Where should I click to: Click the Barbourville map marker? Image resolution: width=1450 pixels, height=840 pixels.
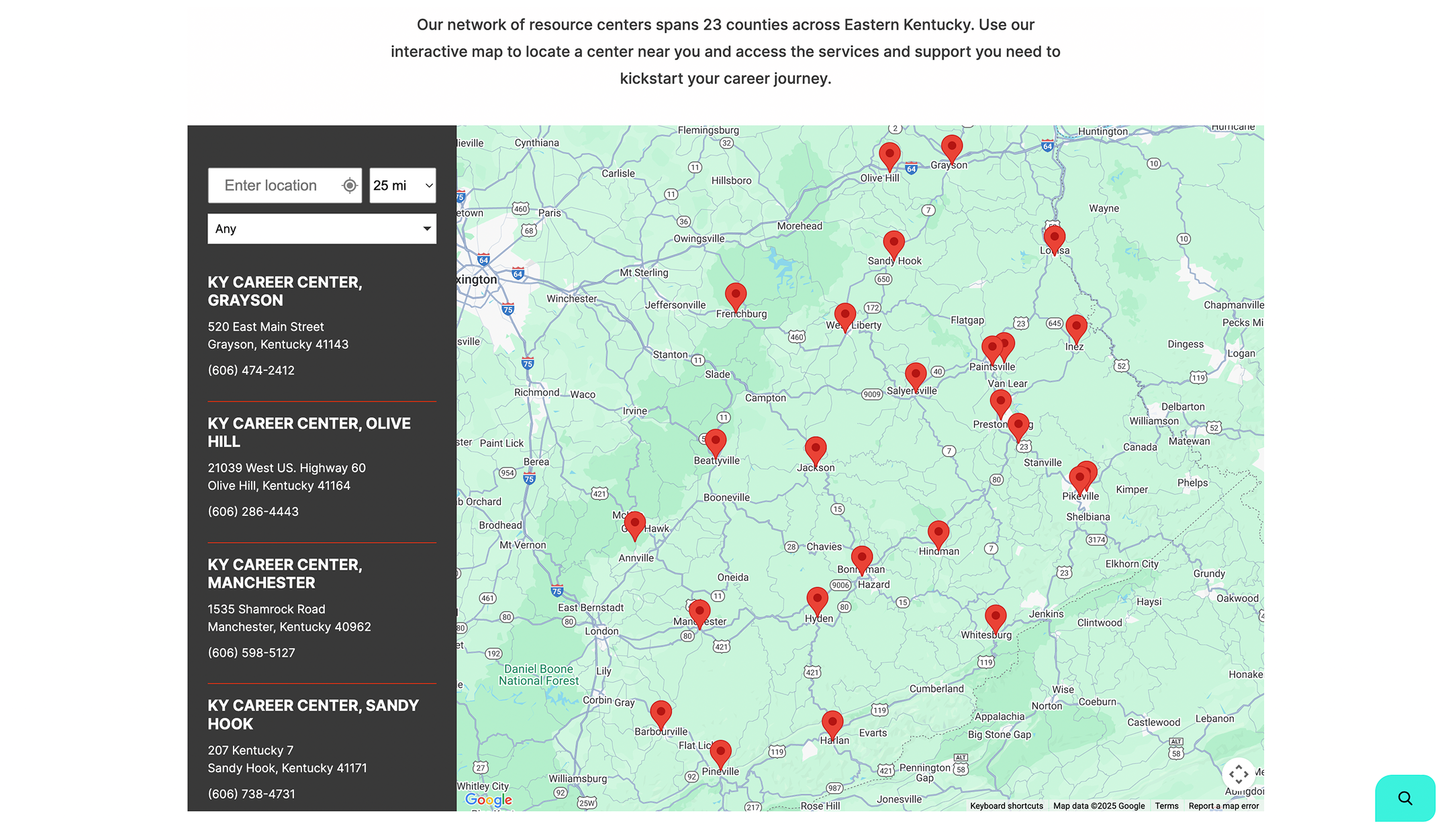[661, 715]
